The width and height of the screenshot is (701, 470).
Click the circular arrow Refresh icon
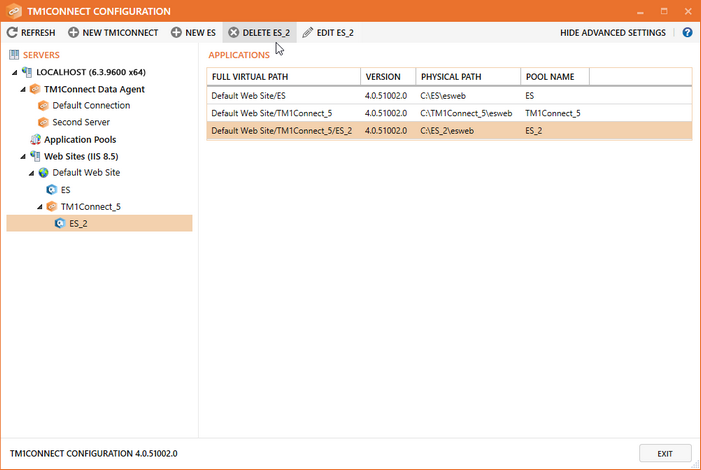point(13,33)
